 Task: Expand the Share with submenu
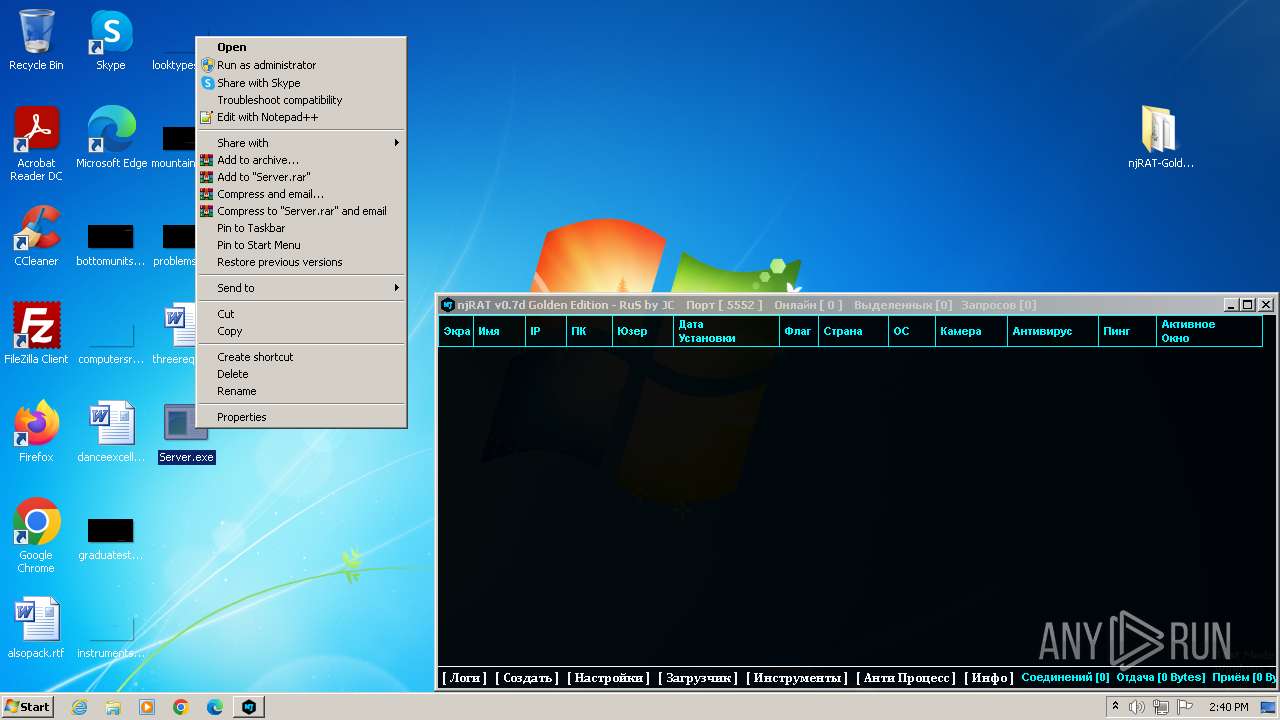[x=301, y=143]
